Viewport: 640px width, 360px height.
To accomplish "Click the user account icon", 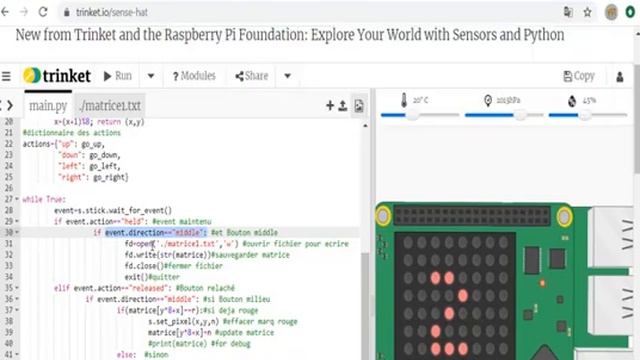I will (x=620, y=76).
